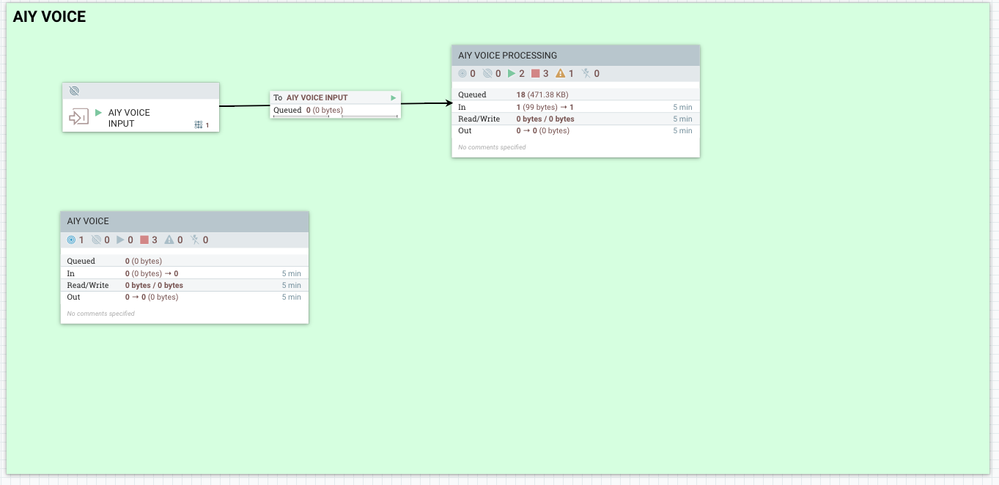Viewport: 999px width, 485px height.
Task: Click stopped count '3' in AIY VOICE group
Action: click(x=154, y=240)
